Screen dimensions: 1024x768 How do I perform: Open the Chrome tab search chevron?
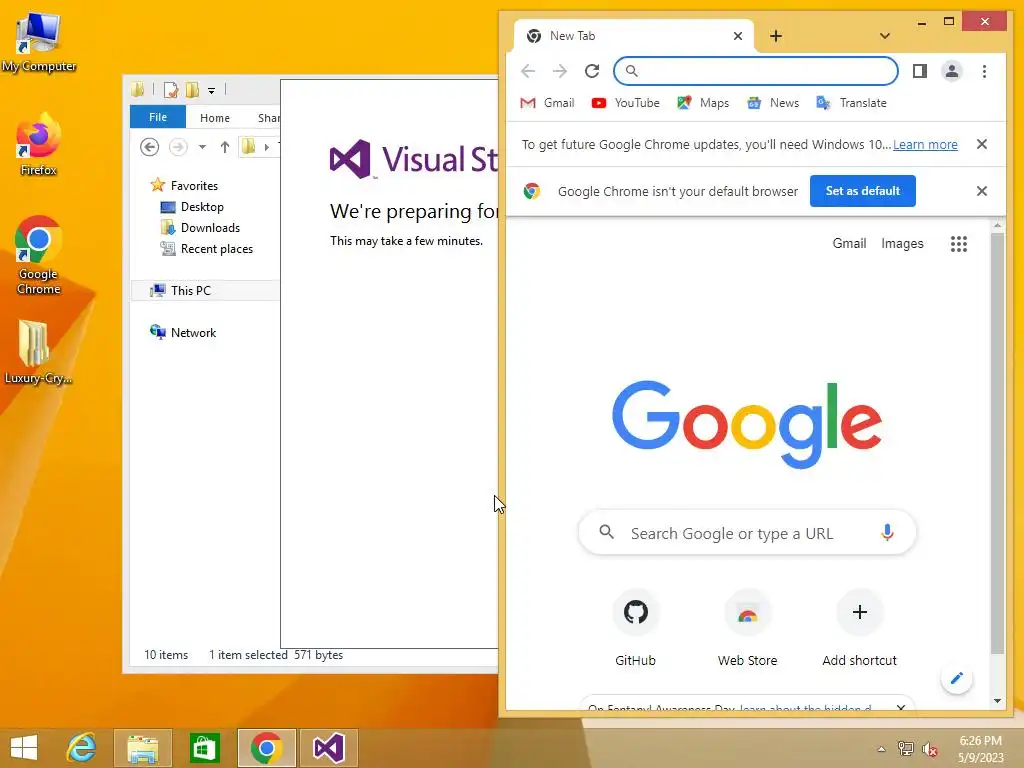tap(885, 36)
